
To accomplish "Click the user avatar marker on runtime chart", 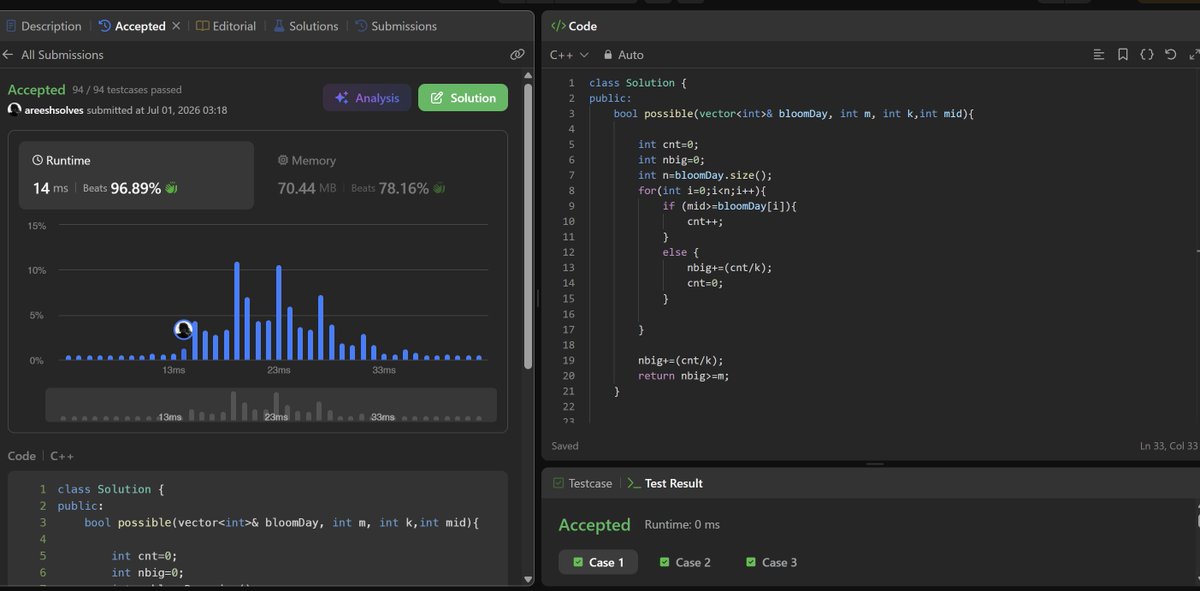I will (183, 329).
